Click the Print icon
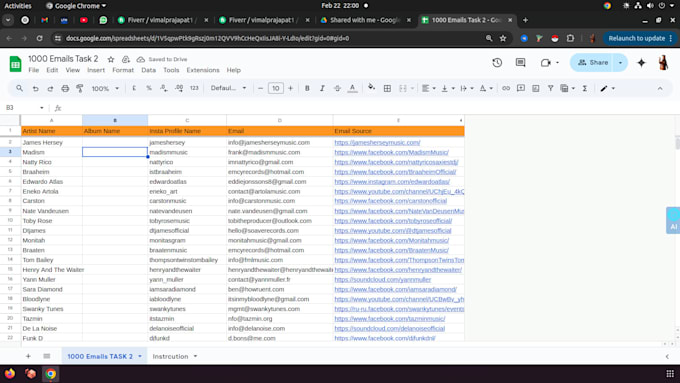The image size is (680, 383). click(x=65, y=88)
